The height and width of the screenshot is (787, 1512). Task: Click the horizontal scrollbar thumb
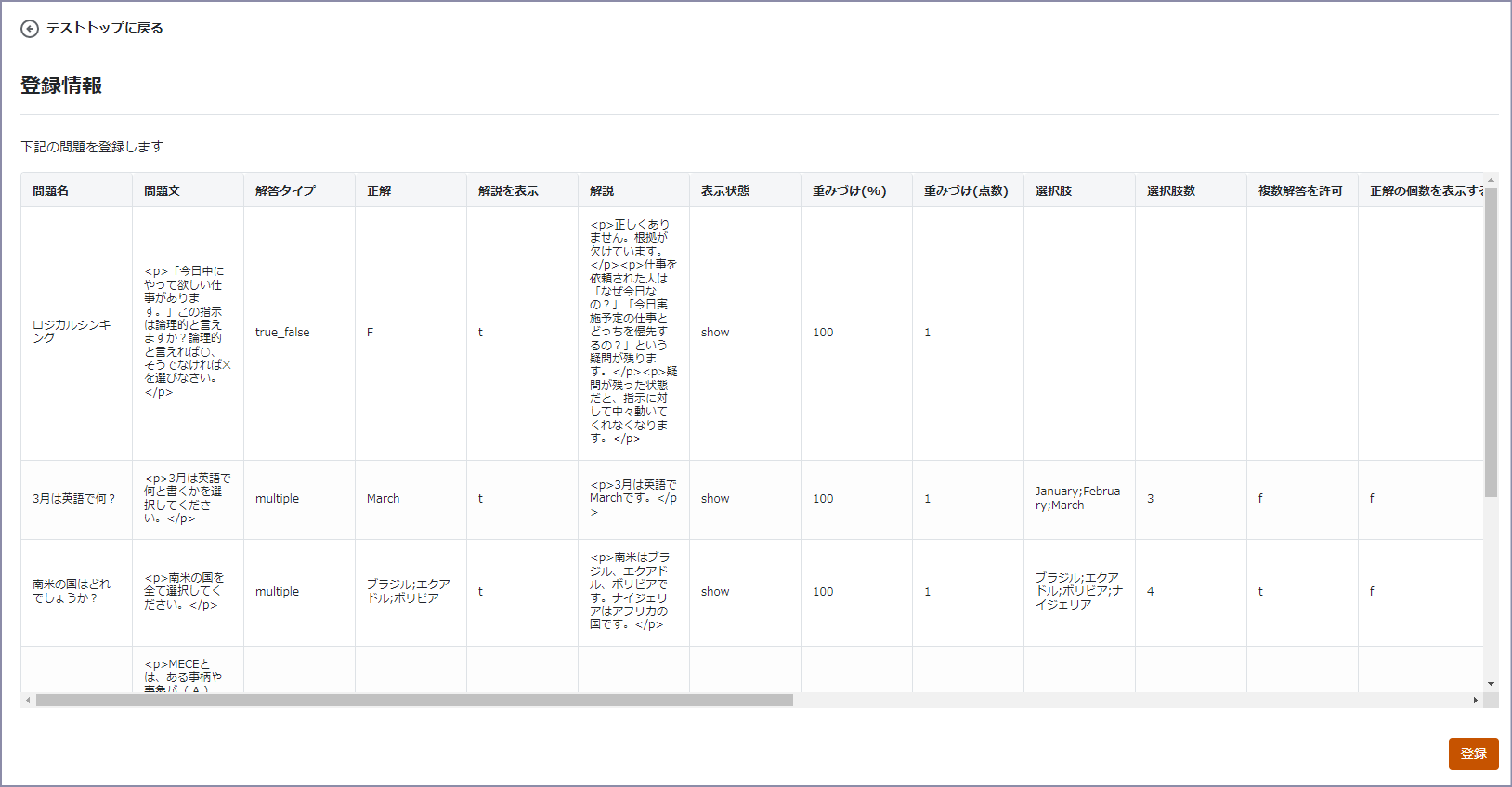414,701
